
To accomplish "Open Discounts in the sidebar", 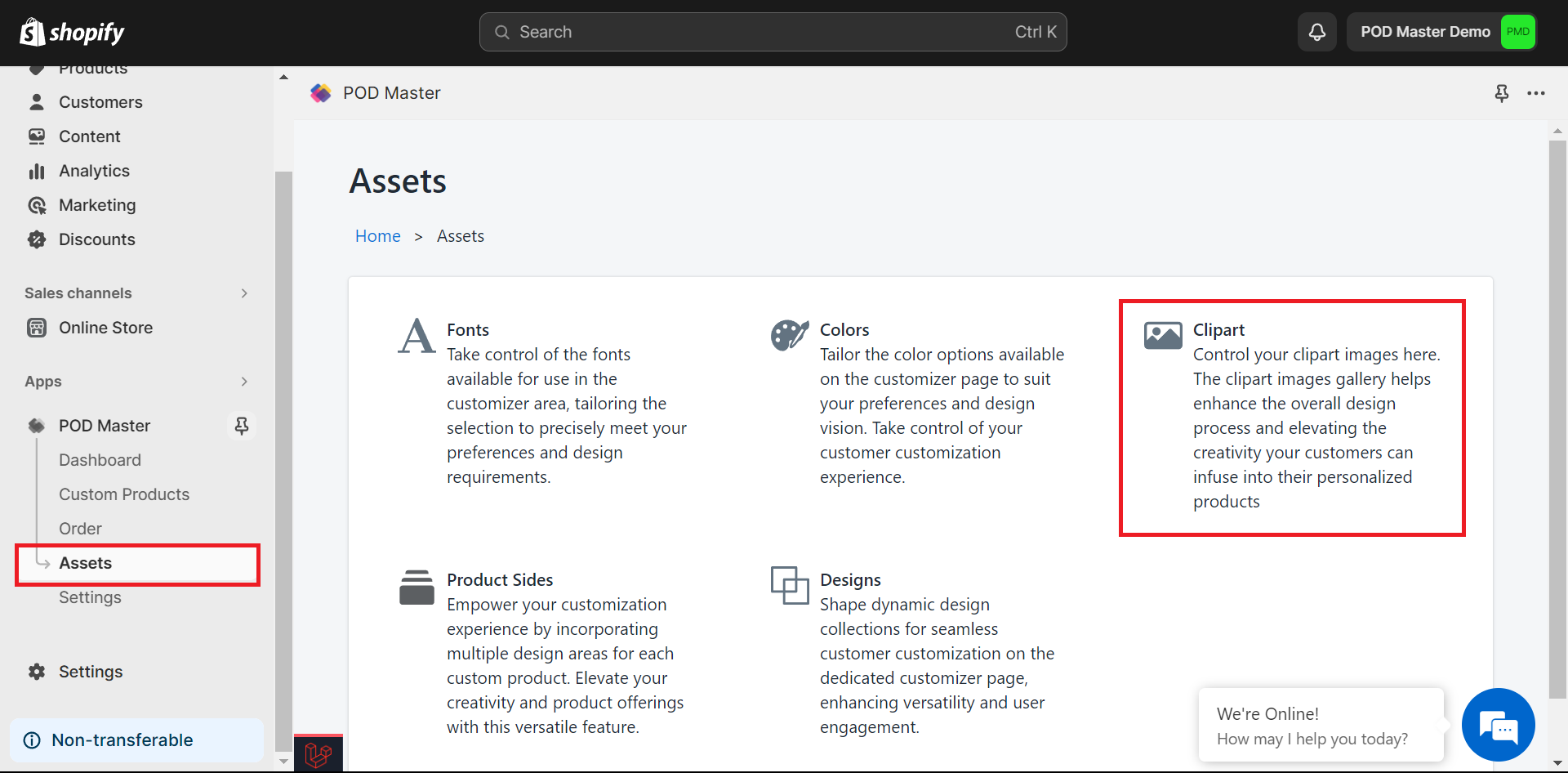I will tap(97, 239).
